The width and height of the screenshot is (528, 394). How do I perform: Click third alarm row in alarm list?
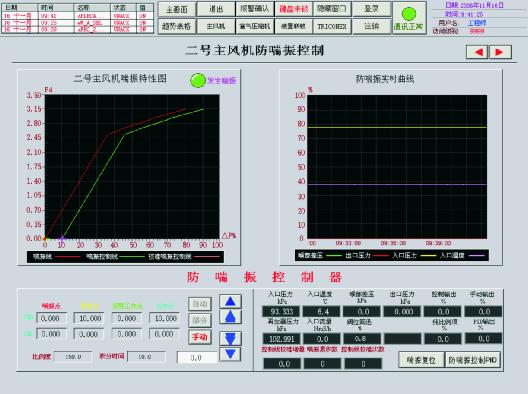(x=78, y=29)
